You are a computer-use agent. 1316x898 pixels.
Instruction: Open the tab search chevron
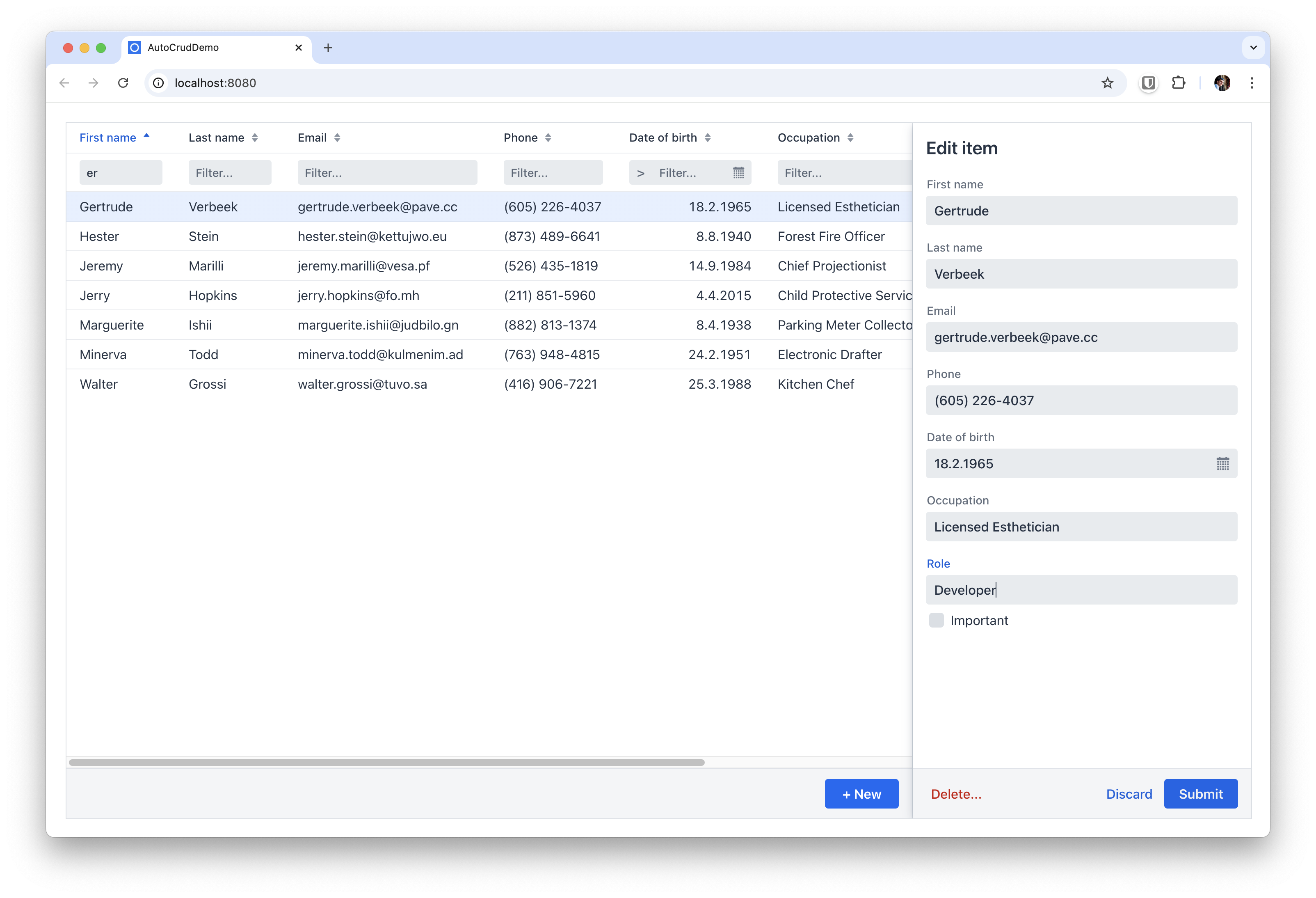coord(1254,48)
